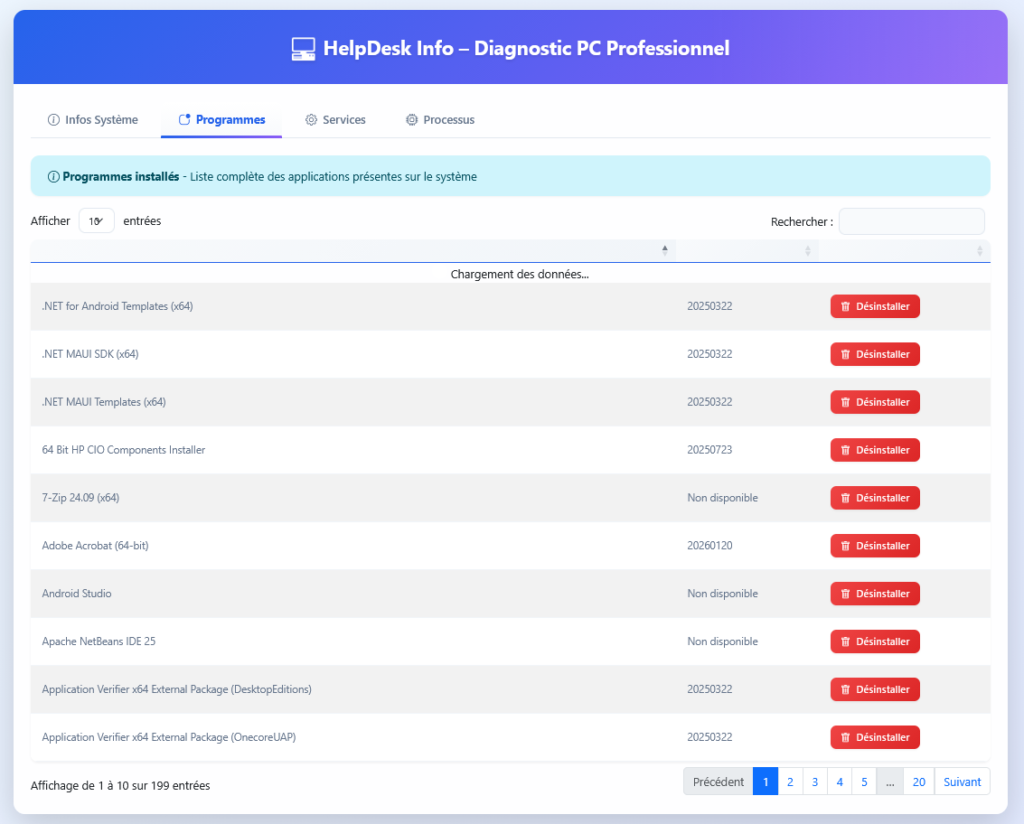The width and height of the screenshot is (1024, 824).
Task: Focus the Rechercher search field
Action: click(911, 221)
